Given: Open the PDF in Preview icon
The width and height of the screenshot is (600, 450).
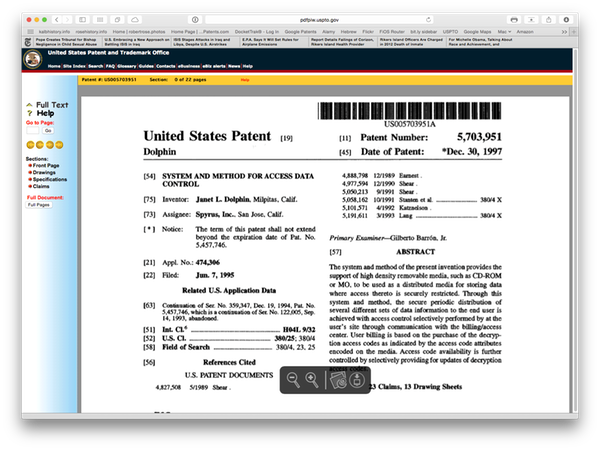Looking at the screenshot, I should [337, 379].
